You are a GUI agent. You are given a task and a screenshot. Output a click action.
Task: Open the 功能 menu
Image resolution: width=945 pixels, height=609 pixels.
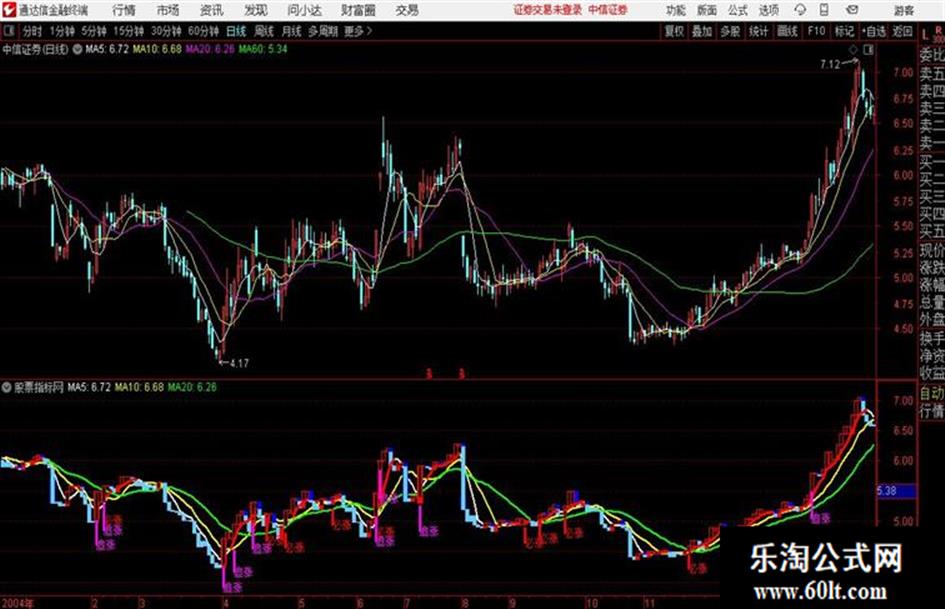click(x=676, y=10)
